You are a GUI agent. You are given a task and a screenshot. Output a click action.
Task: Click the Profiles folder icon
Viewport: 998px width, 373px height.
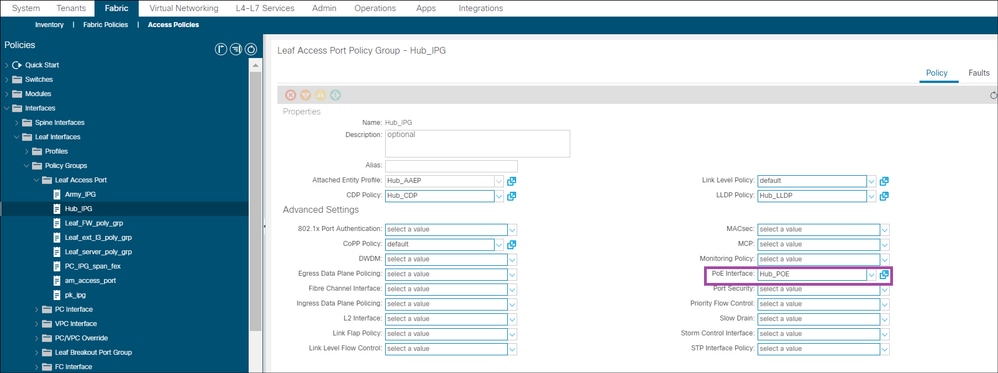point(37,151)
